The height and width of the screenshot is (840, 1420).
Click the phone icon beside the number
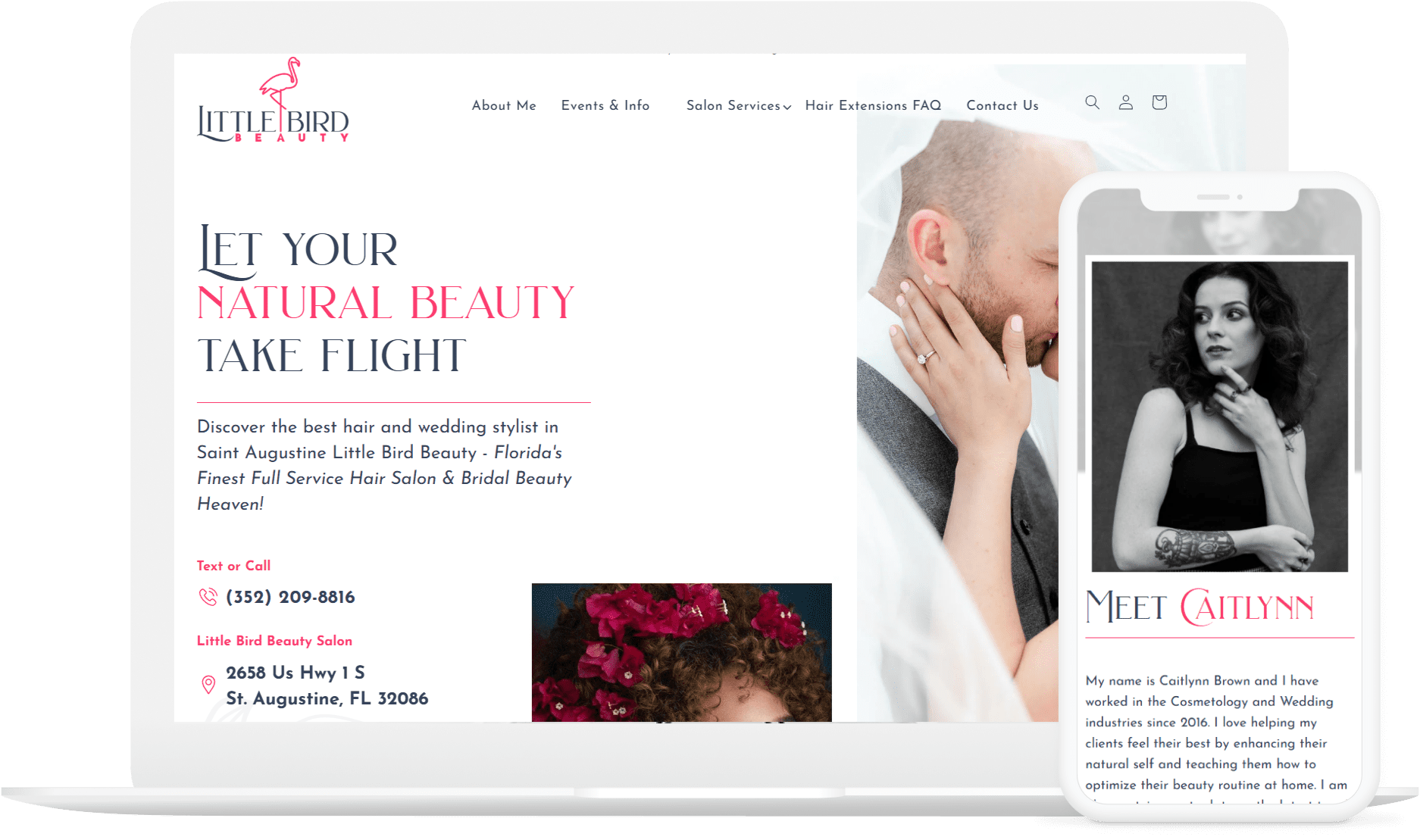[208, 597]
